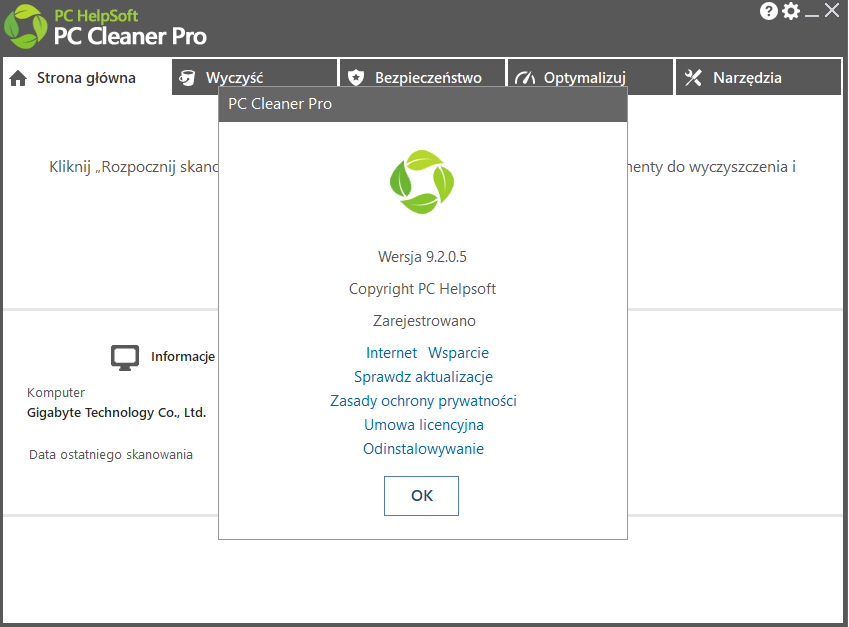Image resolution: width=849 pixels, height=627 pixels.
Task: Click the speedometer icon on Optymalizuj tab
Action: [x=525, y=78]
